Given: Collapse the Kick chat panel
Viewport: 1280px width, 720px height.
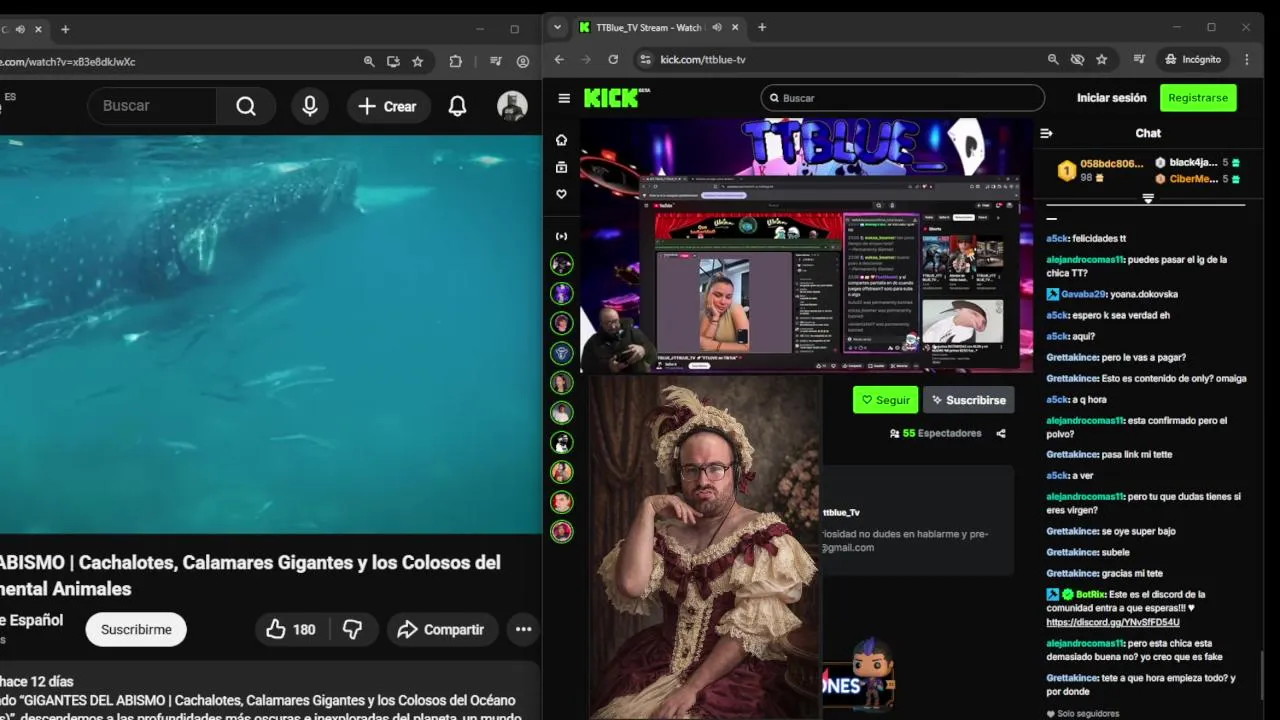Looking at the screenshot, I should pyautogui.click(x=1047, y=133).
